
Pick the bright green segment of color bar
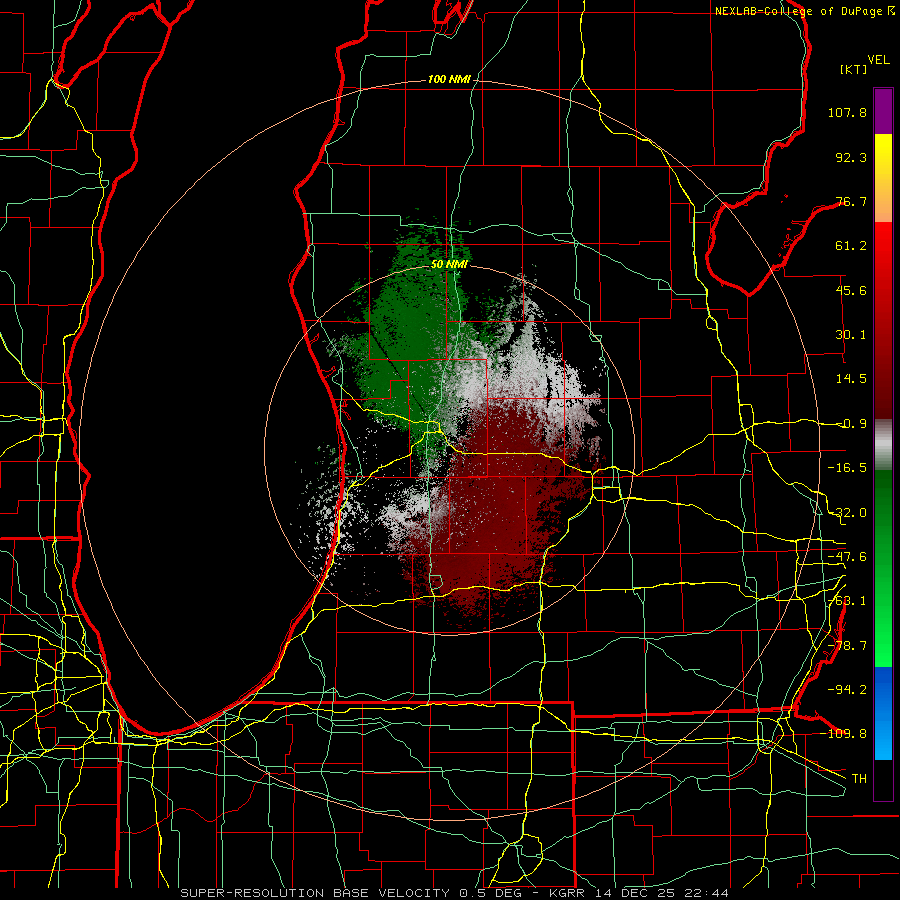(x=883, y=568)
